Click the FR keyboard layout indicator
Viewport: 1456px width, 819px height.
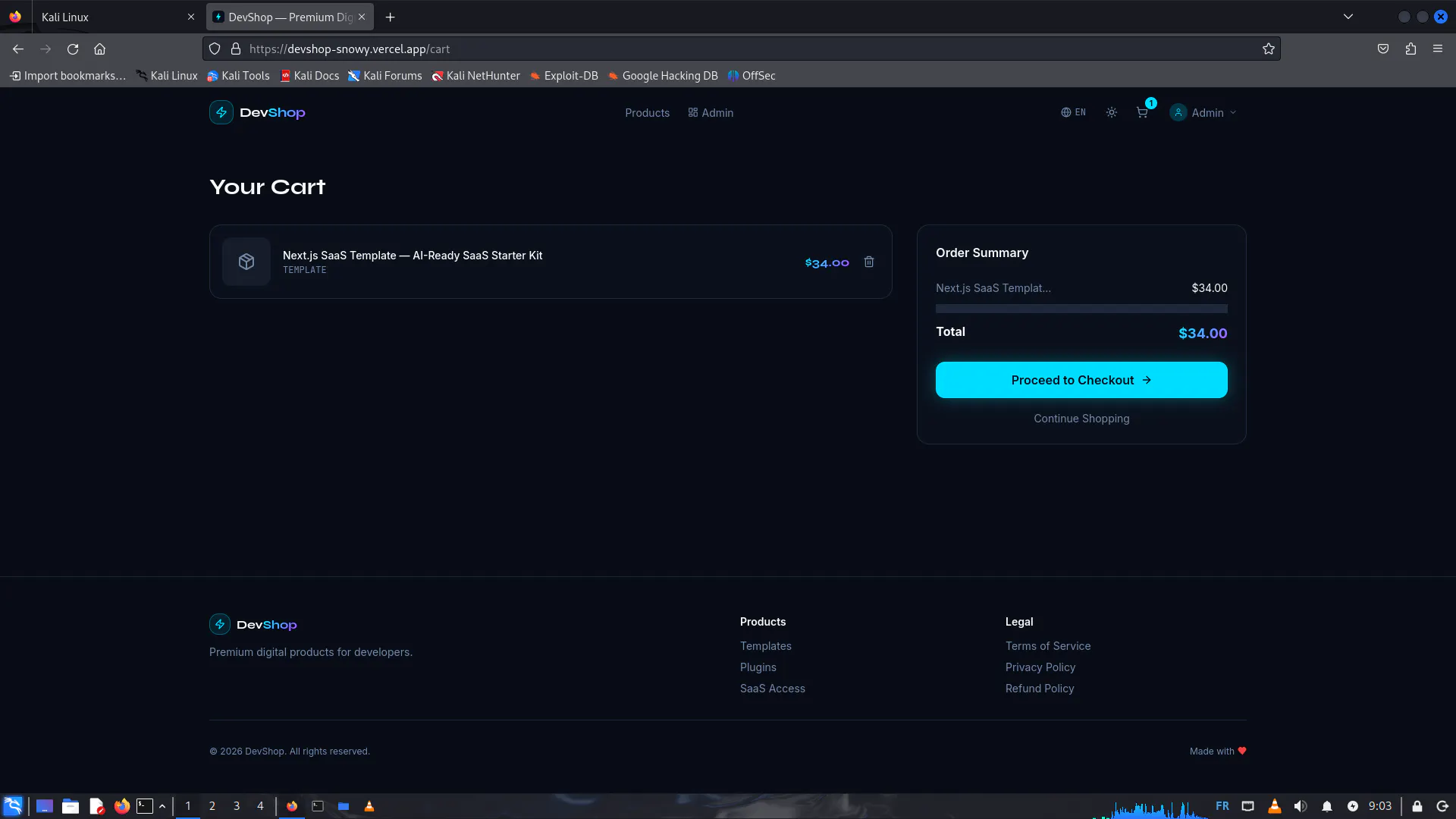coord(1222,806)
